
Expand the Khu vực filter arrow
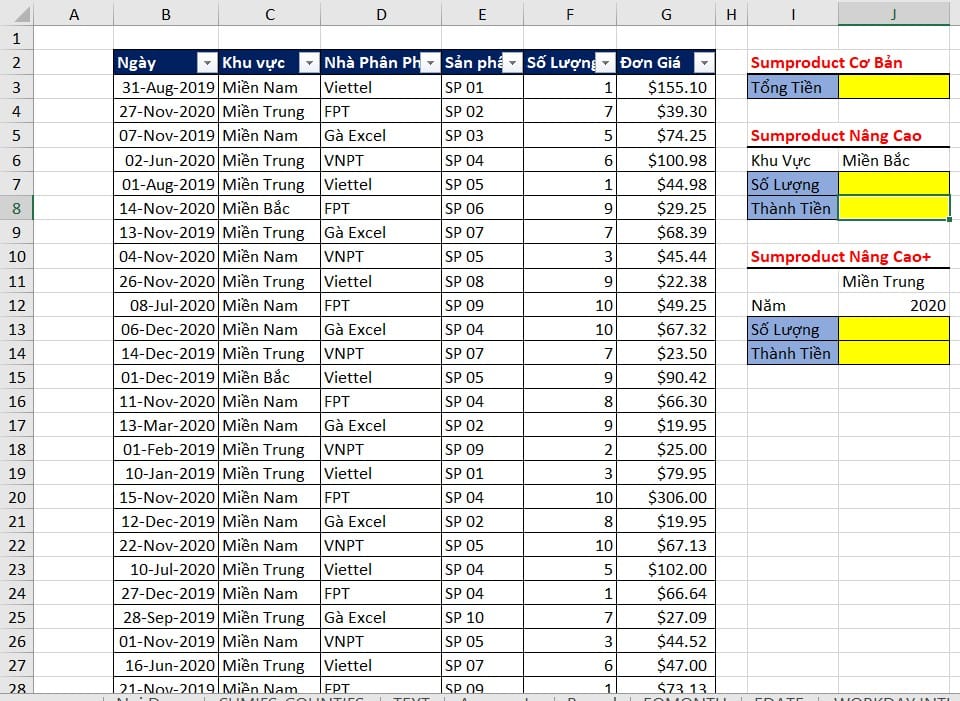tap(309, 63)
